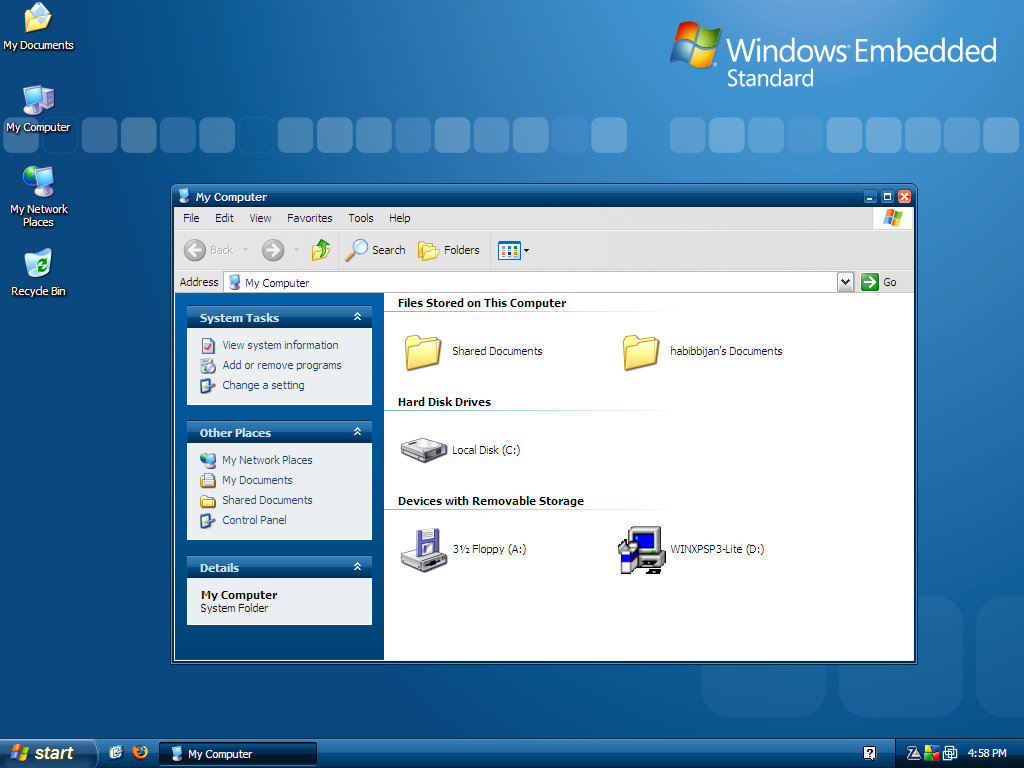Viewport: 1024px width, 768px height.
Task: Select the WINXPSP3-Lite (D:) disc icon
Action: point(641,550)
